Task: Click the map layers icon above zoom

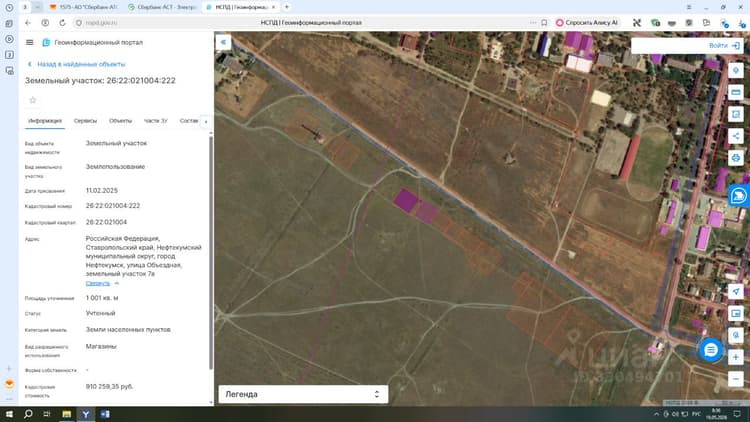Action: pos(736,335)
